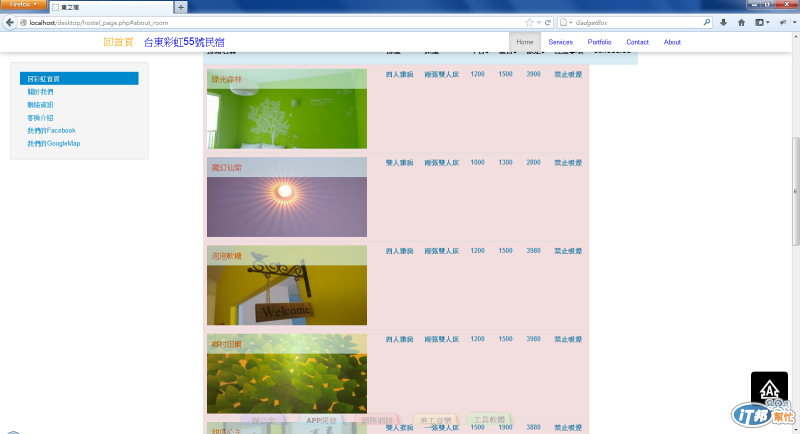Click the 魔幻仙紫 room name label
Screen dimensions: 800x434
[227, 168]
